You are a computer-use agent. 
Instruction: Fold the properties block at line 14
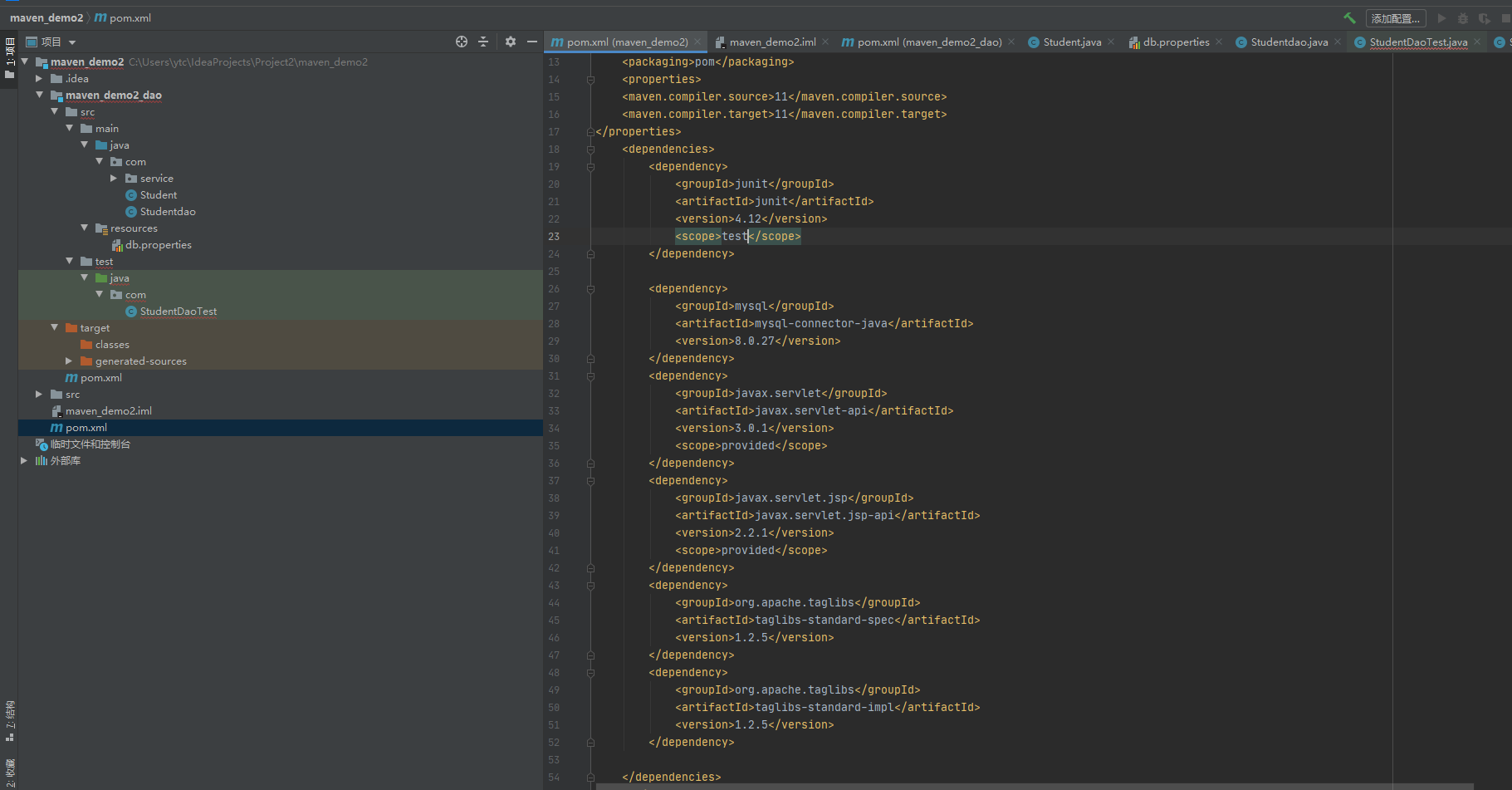pos(590,80)
